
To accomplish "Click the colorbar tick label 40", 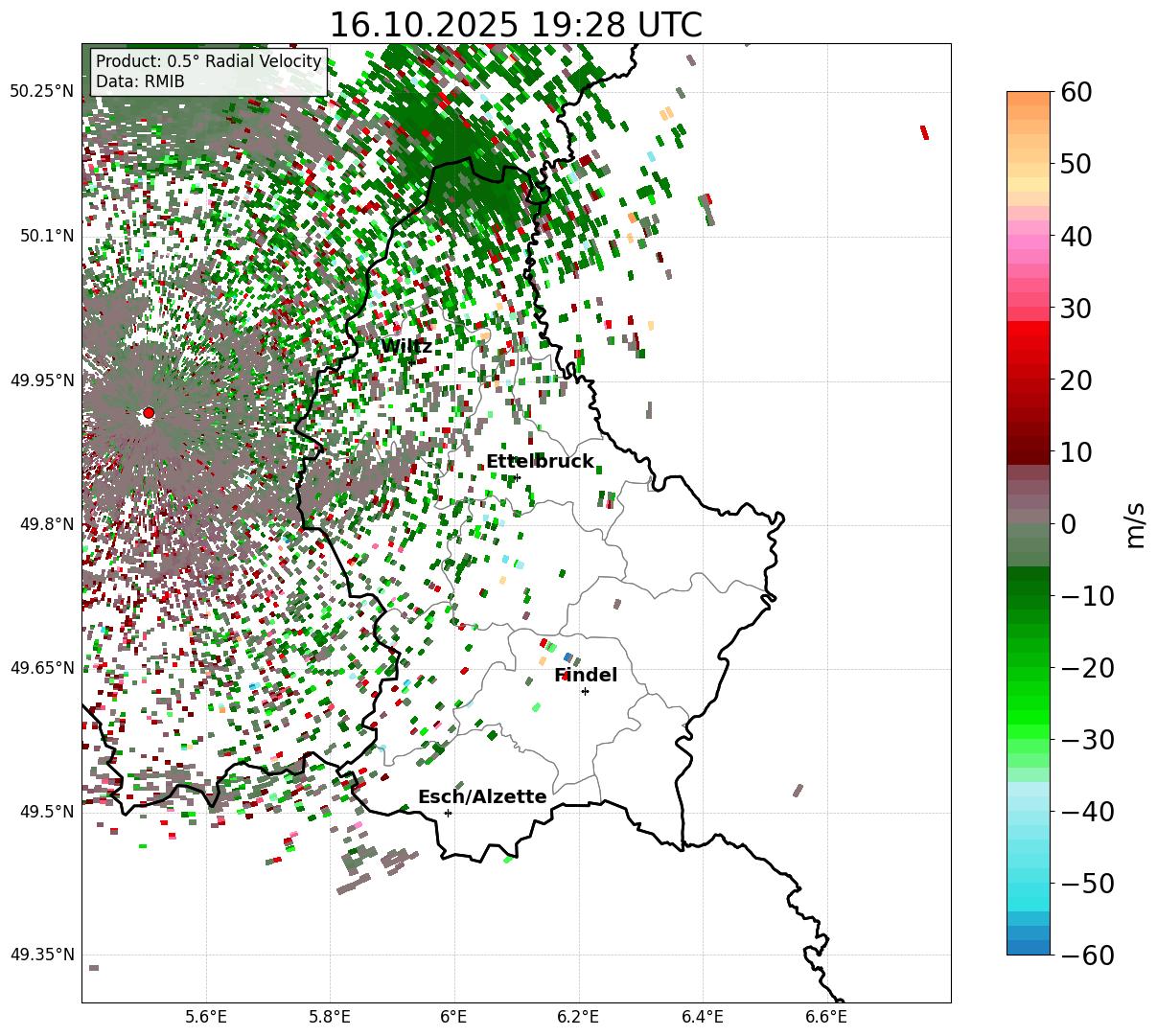I will point(1075,236).
